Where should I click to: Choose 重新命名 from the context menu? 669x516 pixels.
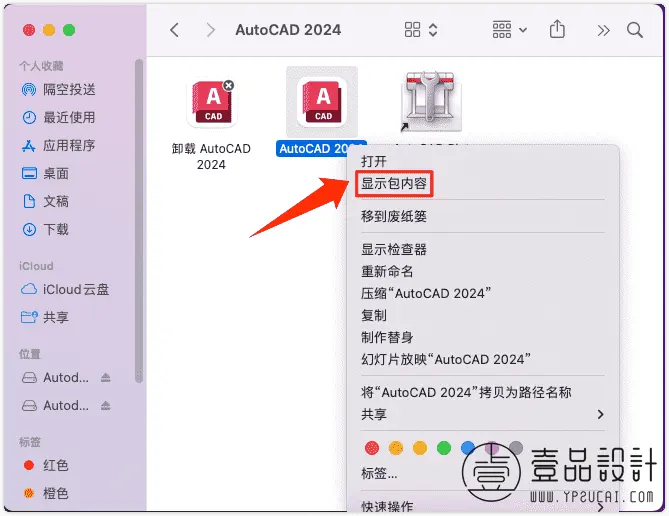coord(387,271)
